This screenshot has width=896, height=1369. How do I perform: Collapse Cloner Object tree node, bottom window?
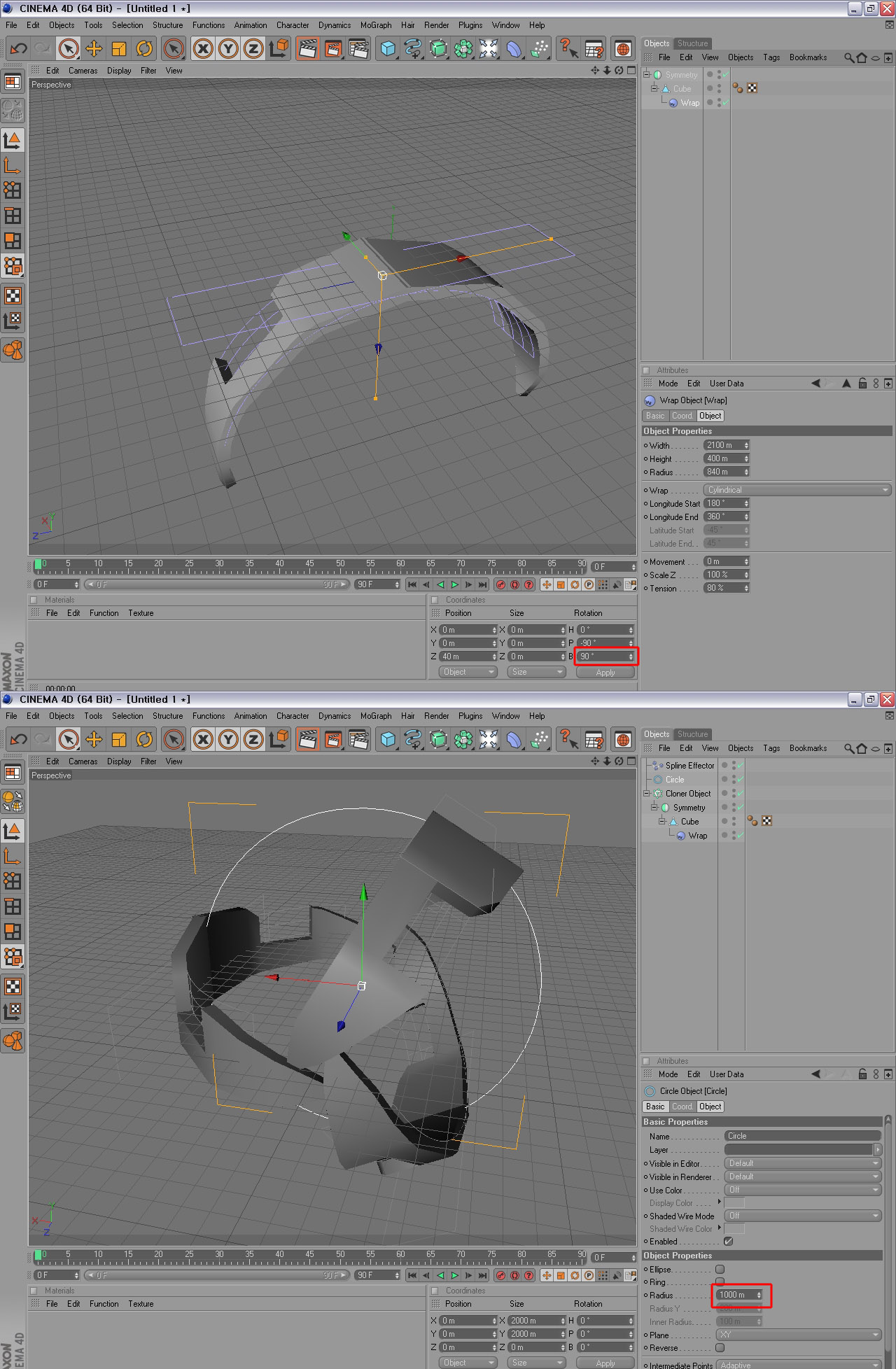[647, 794]
